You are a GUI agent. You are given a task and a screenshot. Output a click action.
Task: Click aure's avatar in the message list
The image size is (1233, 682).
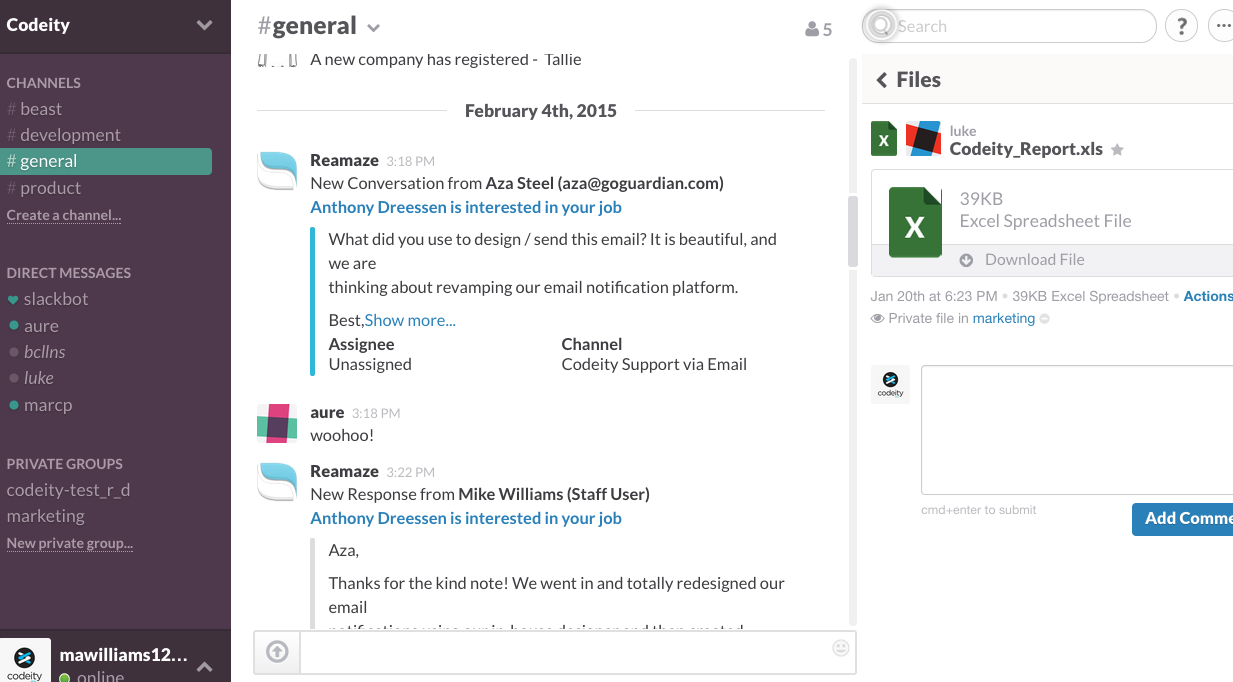coord(277,423)
